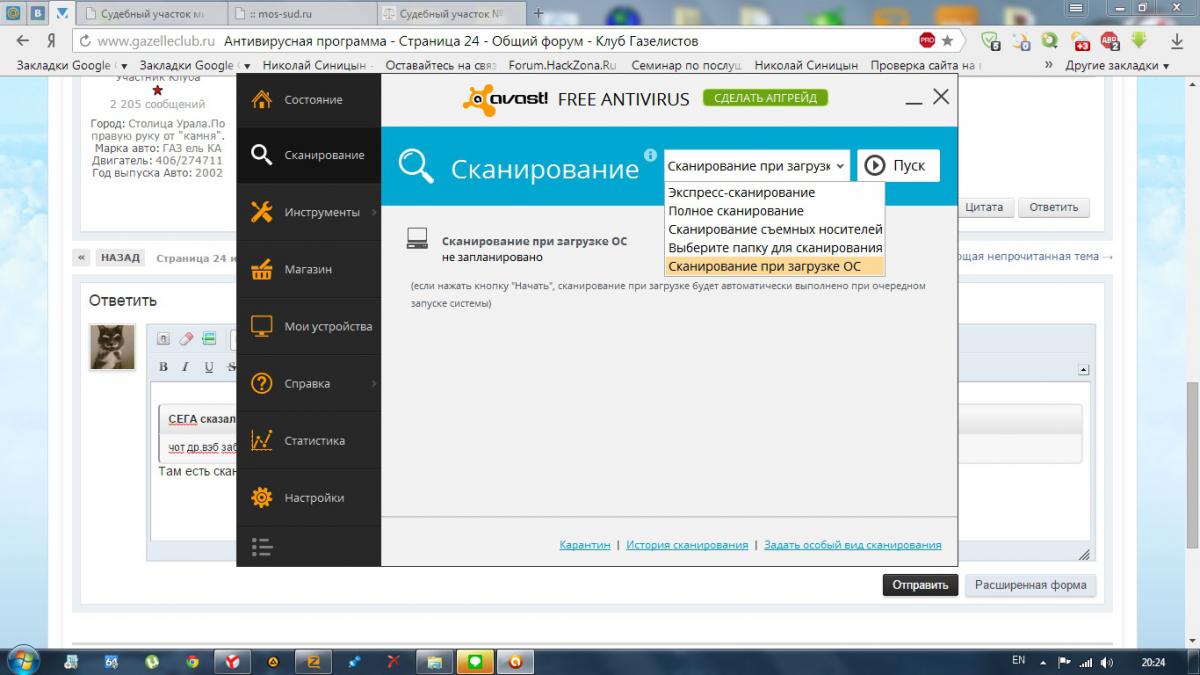The image size is (1200, 675).
Task: Open Справка in the Avast sidebar
Action: click(x=309, y=383)
